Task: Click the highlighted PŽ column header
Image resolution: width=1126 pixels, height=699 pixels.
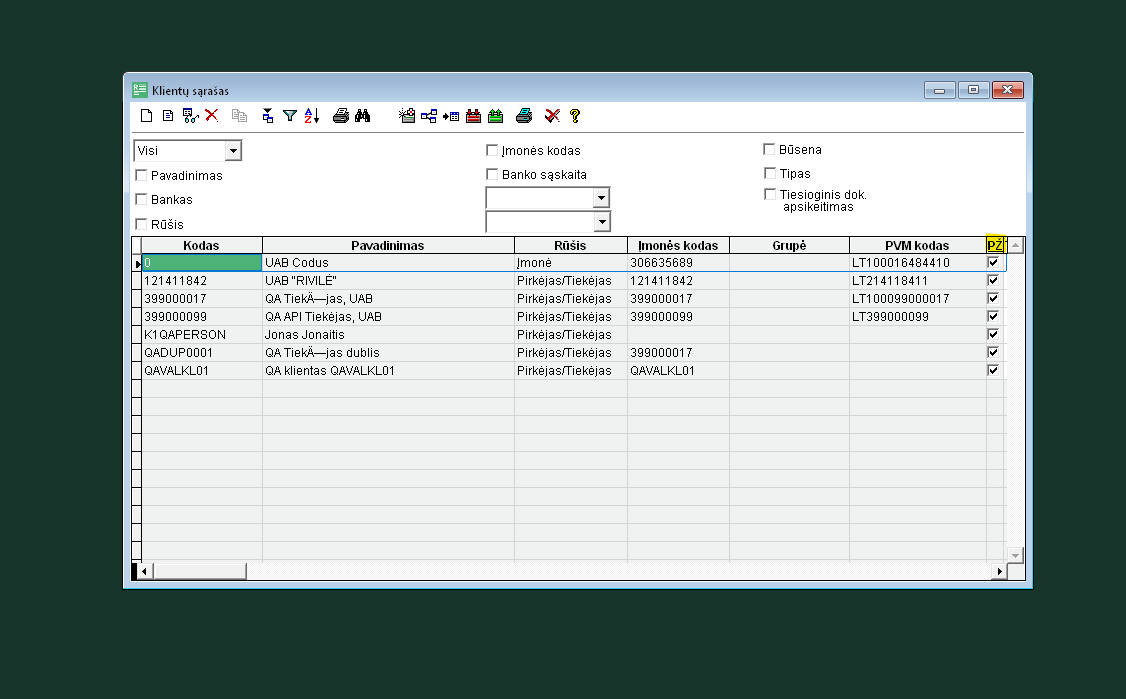Action: [x=995, y=246]
